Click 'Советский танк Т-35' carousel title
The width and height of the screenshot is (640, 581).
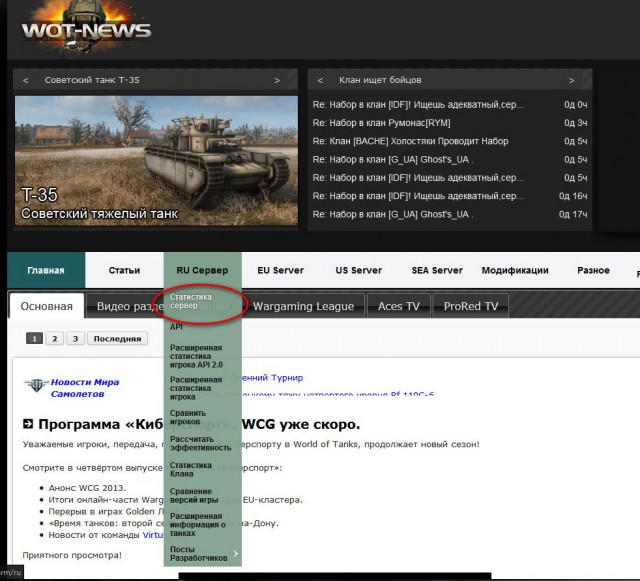[x=92, y=80]
